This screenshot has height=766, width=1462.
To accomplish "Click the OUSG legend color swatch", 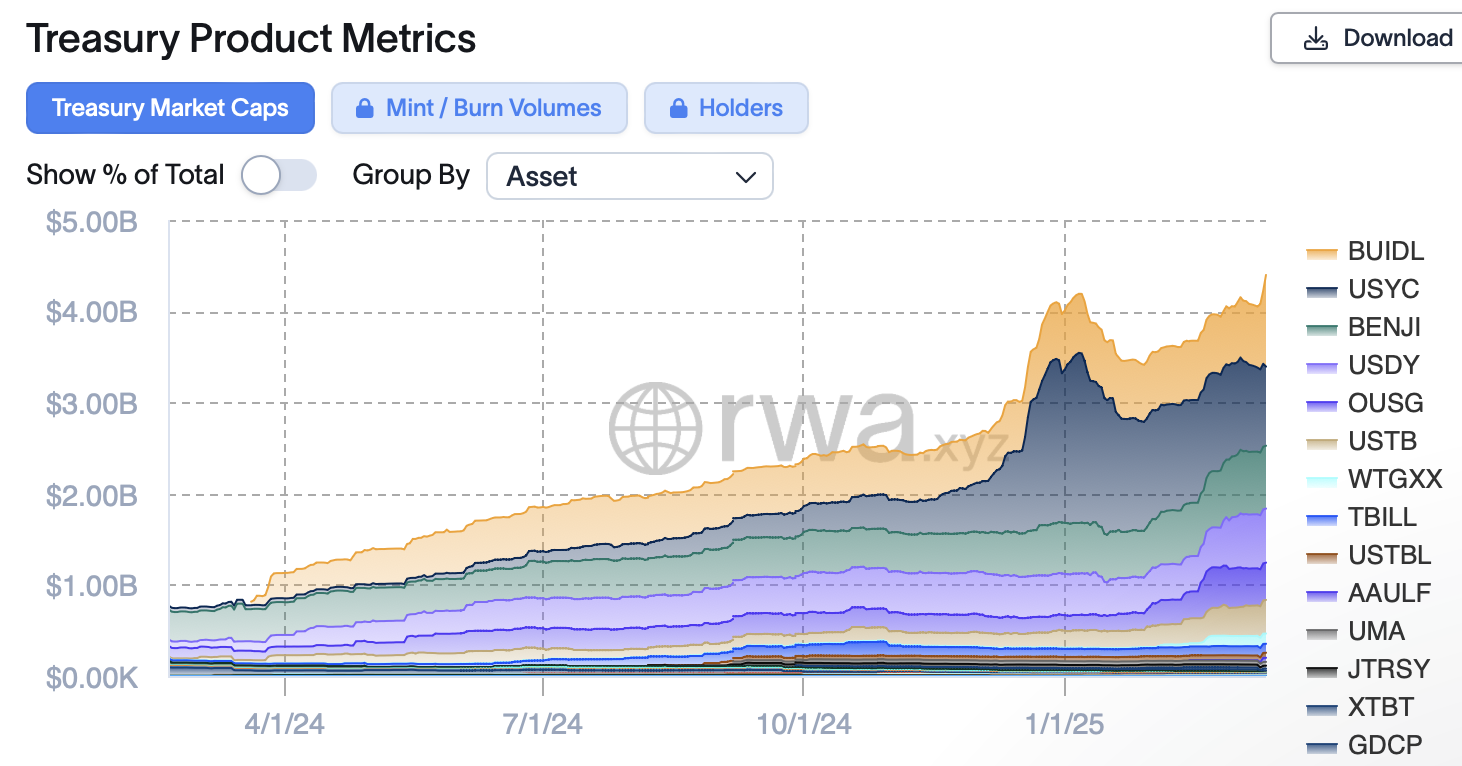I will tap(1321, 406).
